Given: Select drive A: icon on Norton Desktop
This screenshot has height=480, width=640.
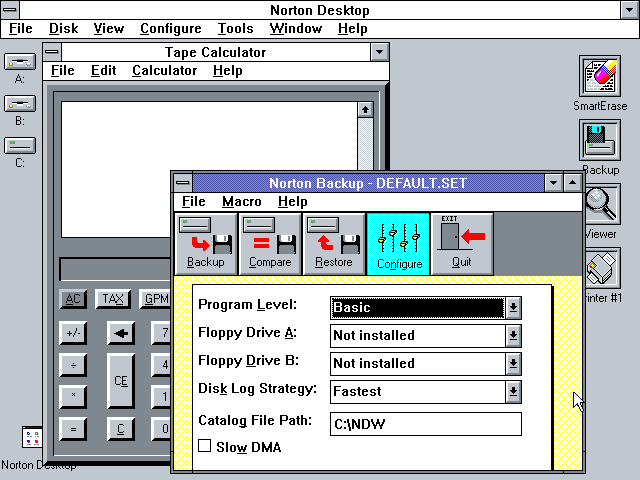Looking at the screenshot, I should click(x=20, y=62).
